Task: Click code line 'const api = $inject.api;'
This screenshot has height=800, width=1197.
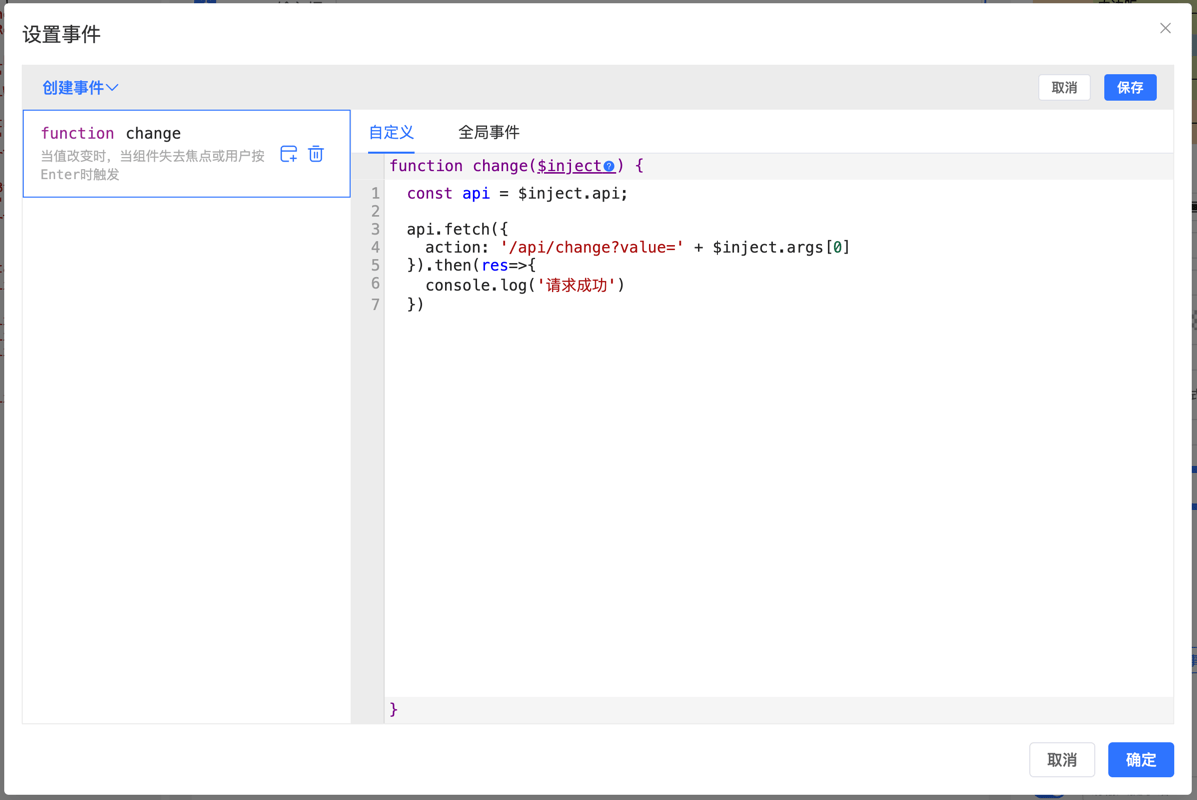Action: [x=517, y=193]
